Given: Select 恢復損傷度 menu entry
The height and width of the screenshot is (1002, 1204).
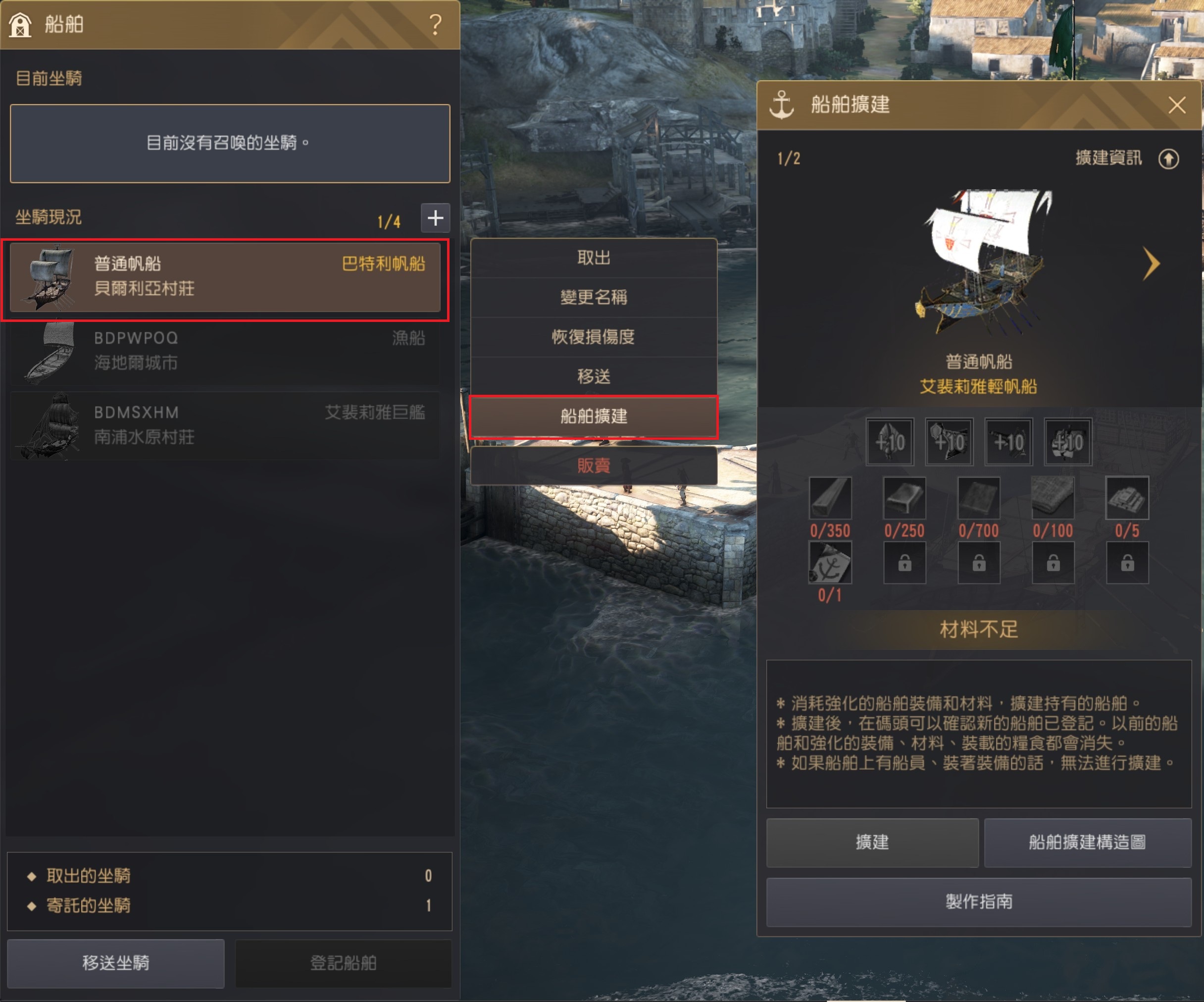Looking at the screenshot, I should pos(594,337).
